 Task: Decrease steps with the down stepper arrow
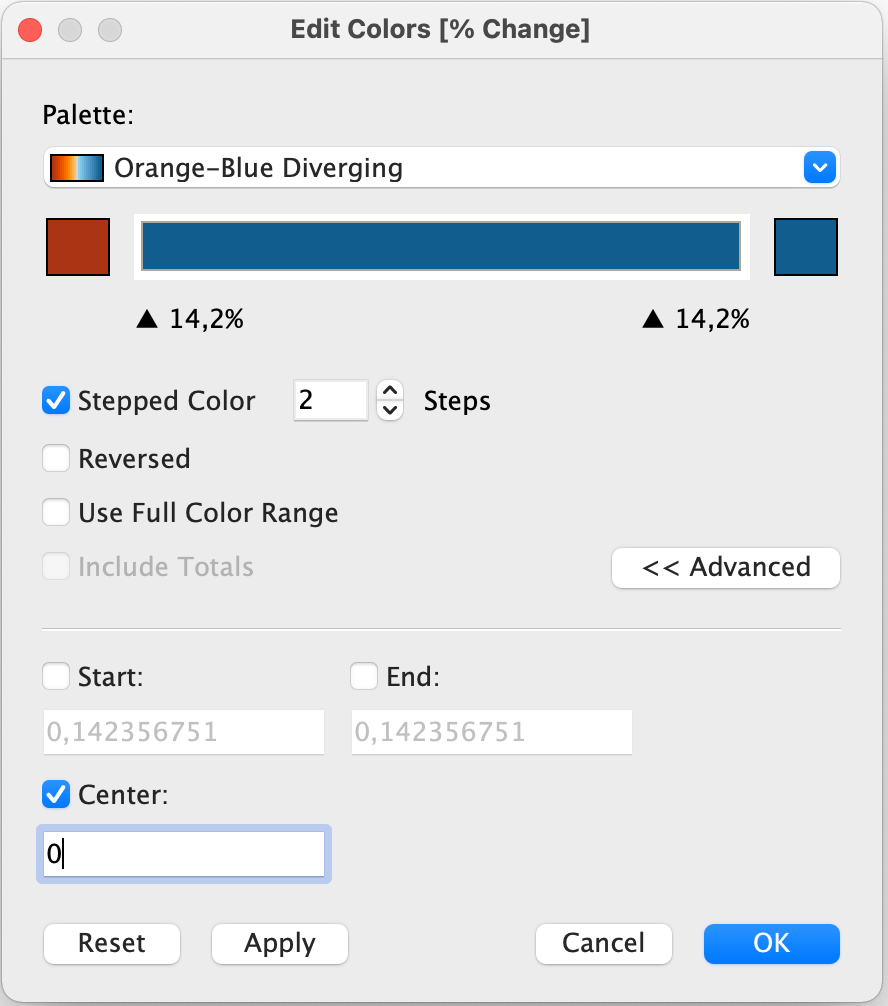(x=390, y=410)
